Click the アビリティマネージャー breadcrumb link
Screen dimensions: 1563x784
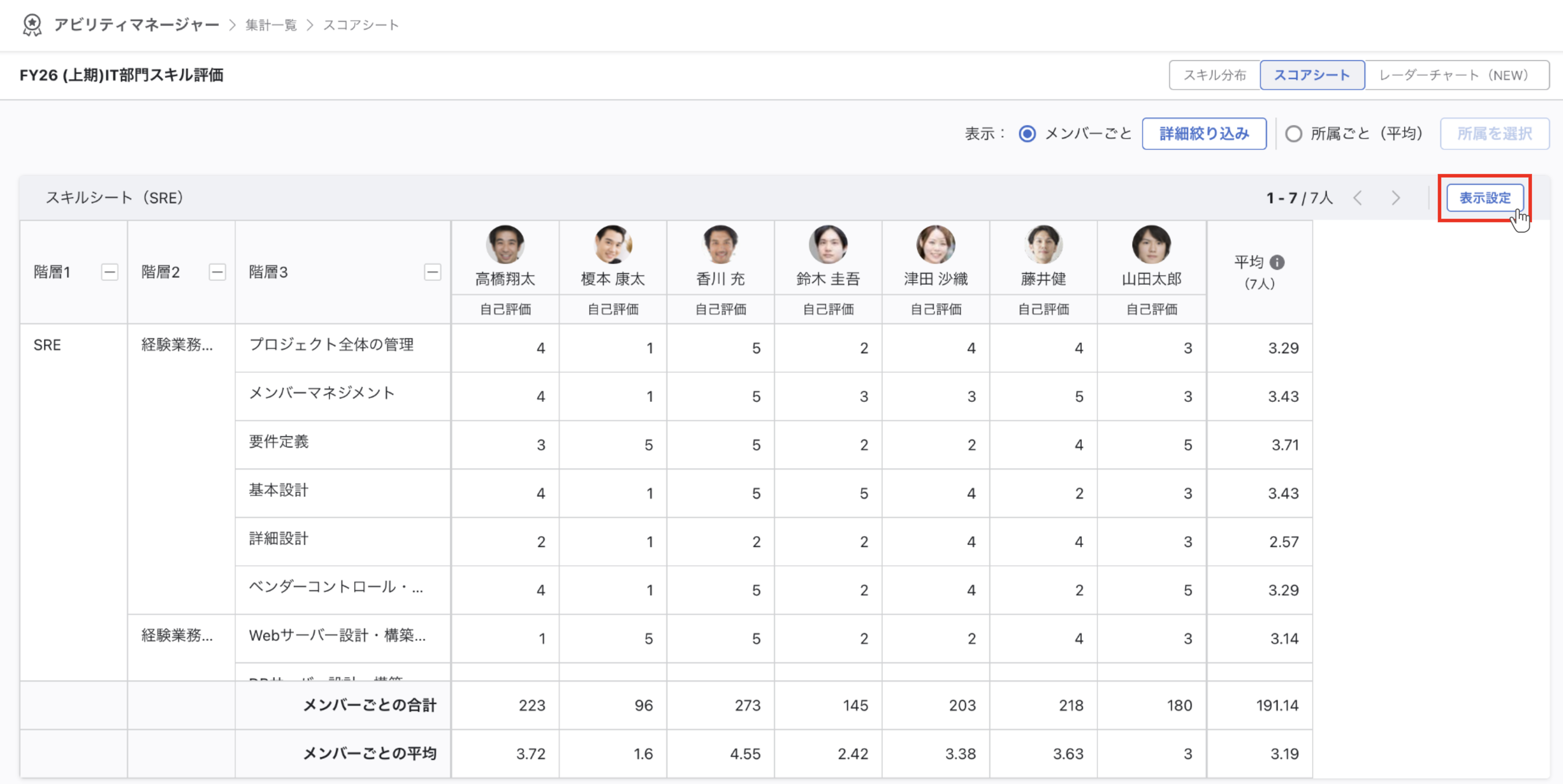136,25
